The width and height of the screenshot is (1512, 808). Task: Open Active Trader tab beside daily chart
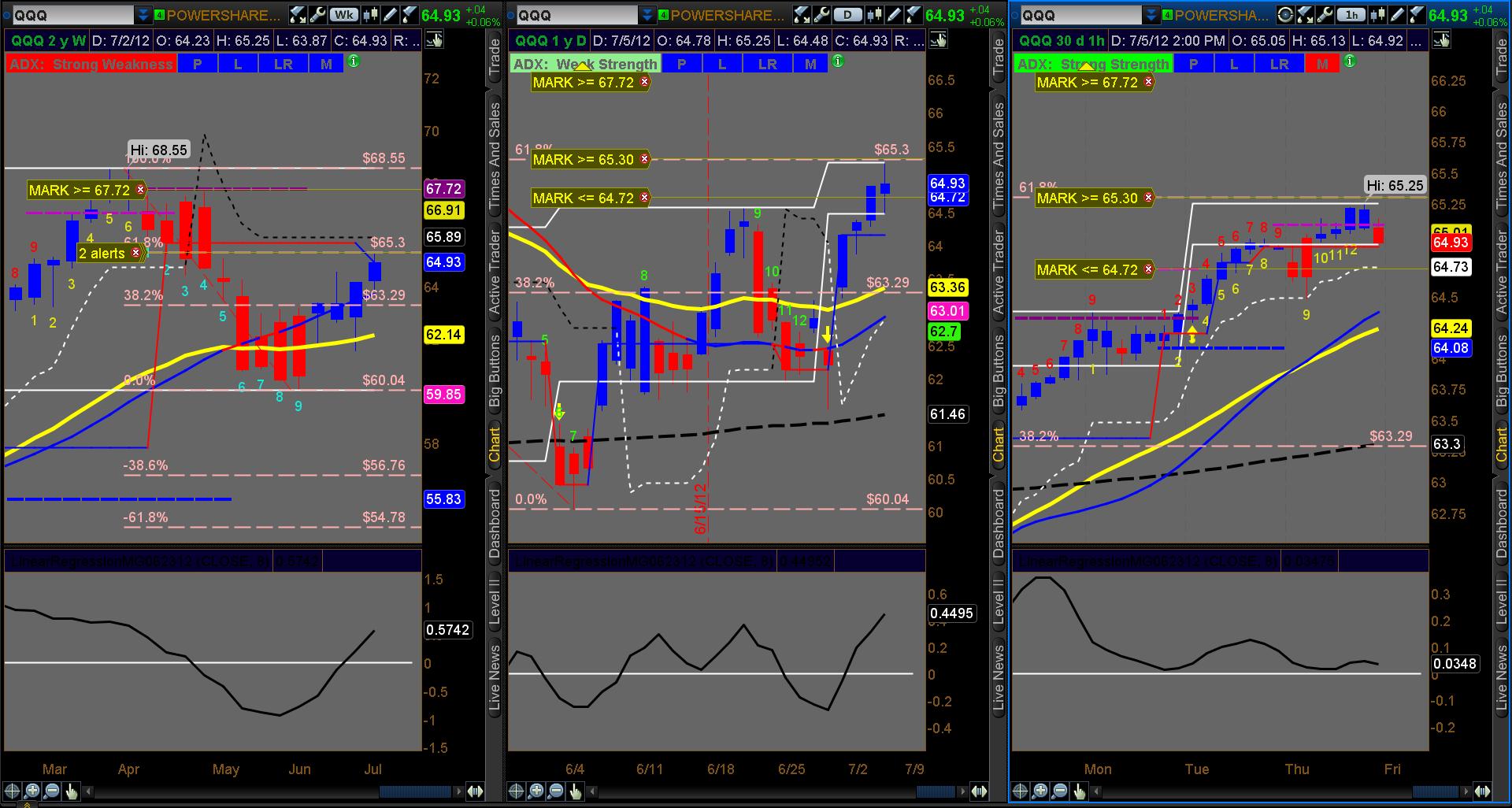[999, 272]
